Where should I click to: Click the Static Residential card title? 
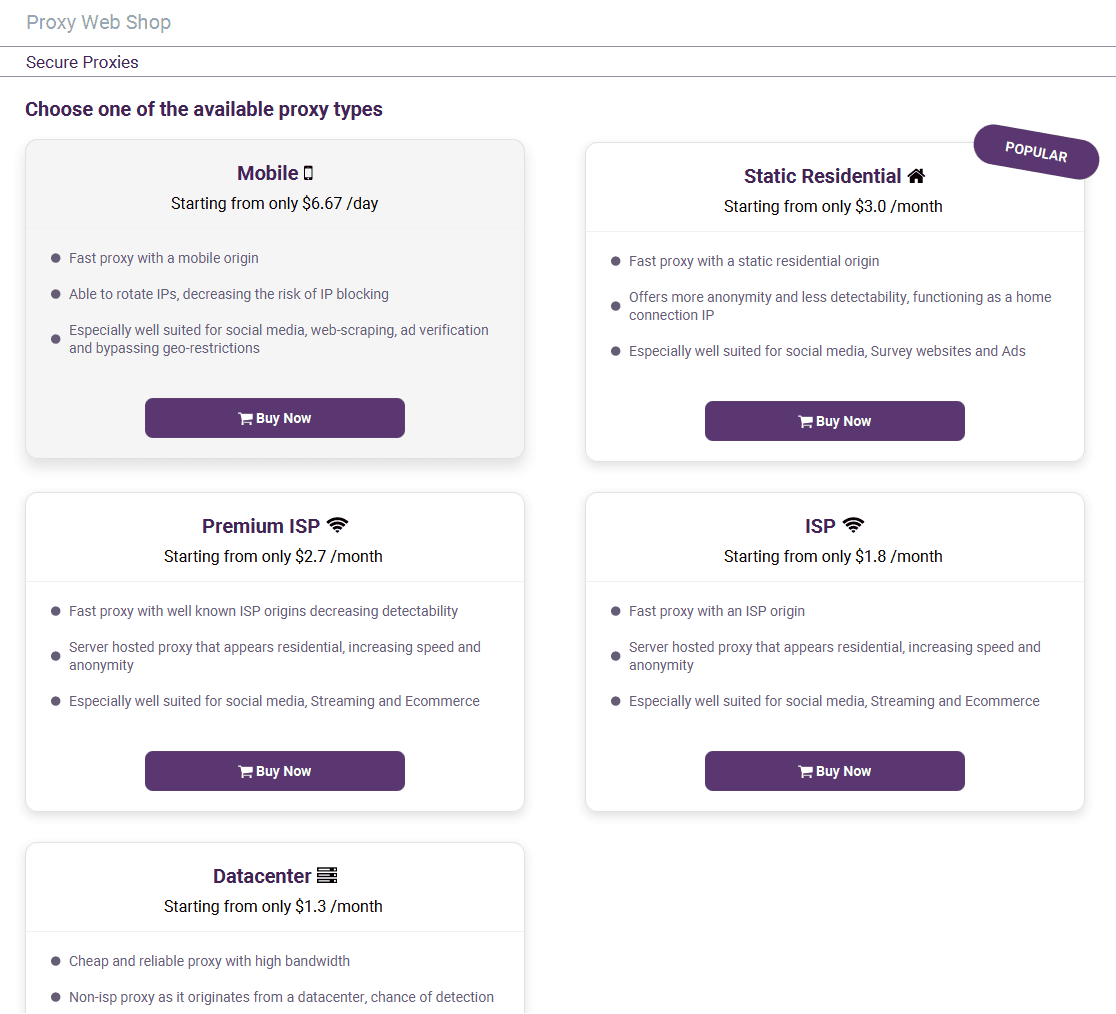(822, 176)
